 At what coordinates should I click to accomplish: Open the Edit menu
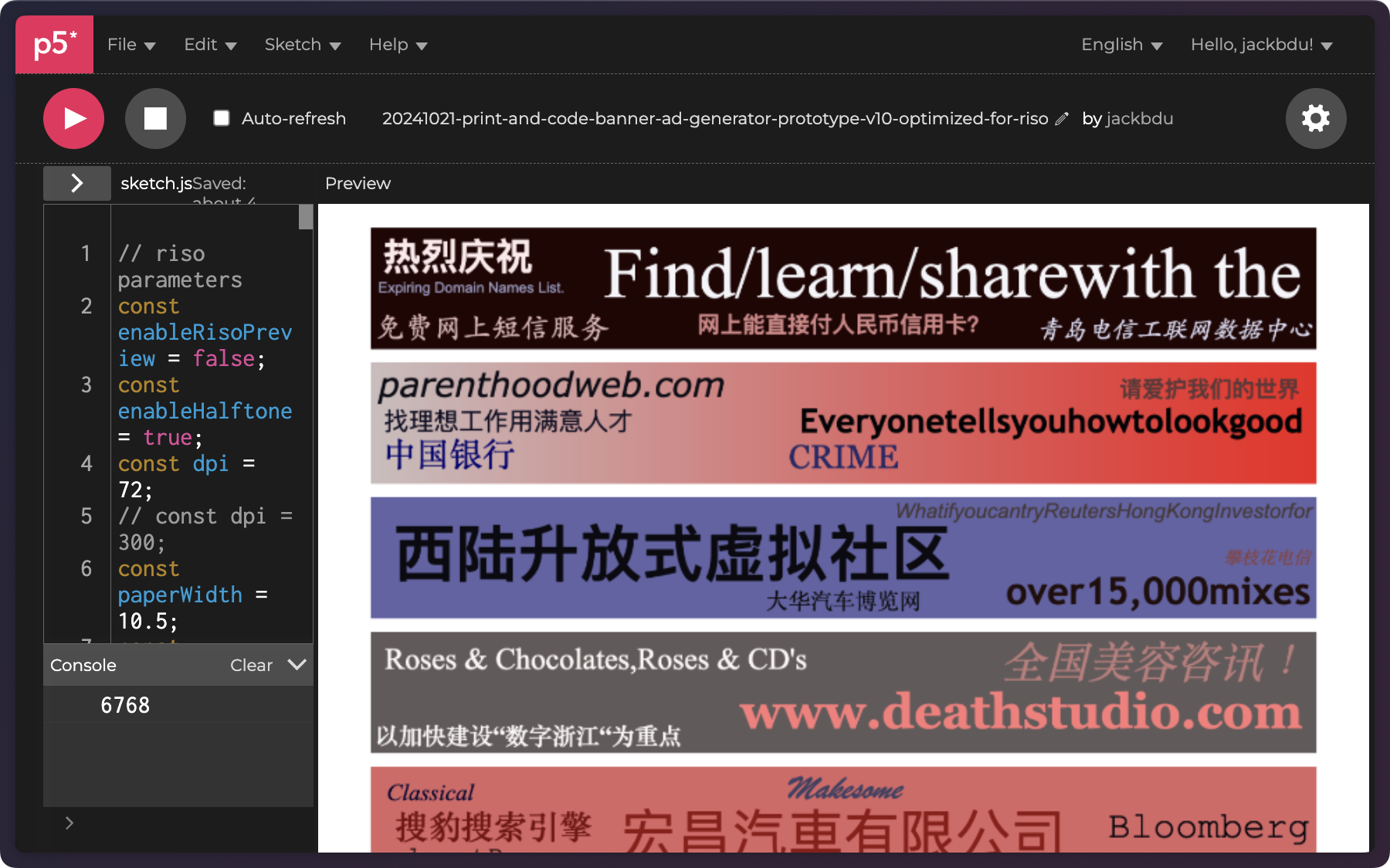click(209, 45)
